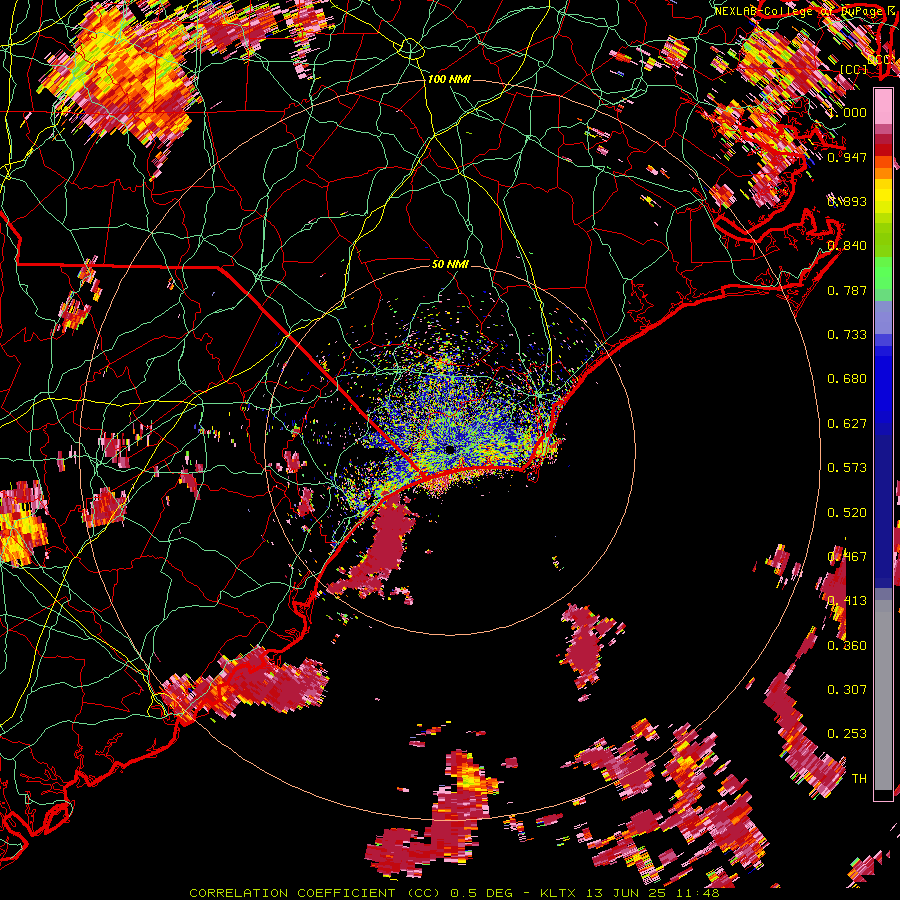The image size is (900, 900).
Task: Click the 0.733 scale value
Action: click(x=847, y=334)
